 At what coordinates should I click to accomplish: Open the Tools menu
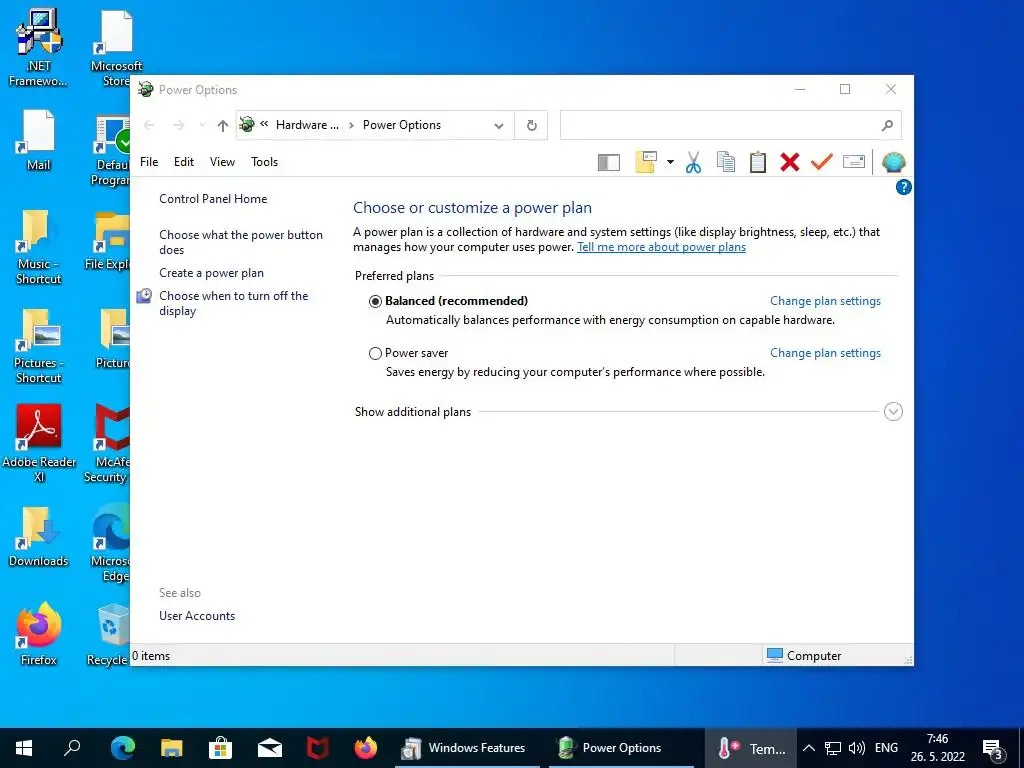point(264,162)
